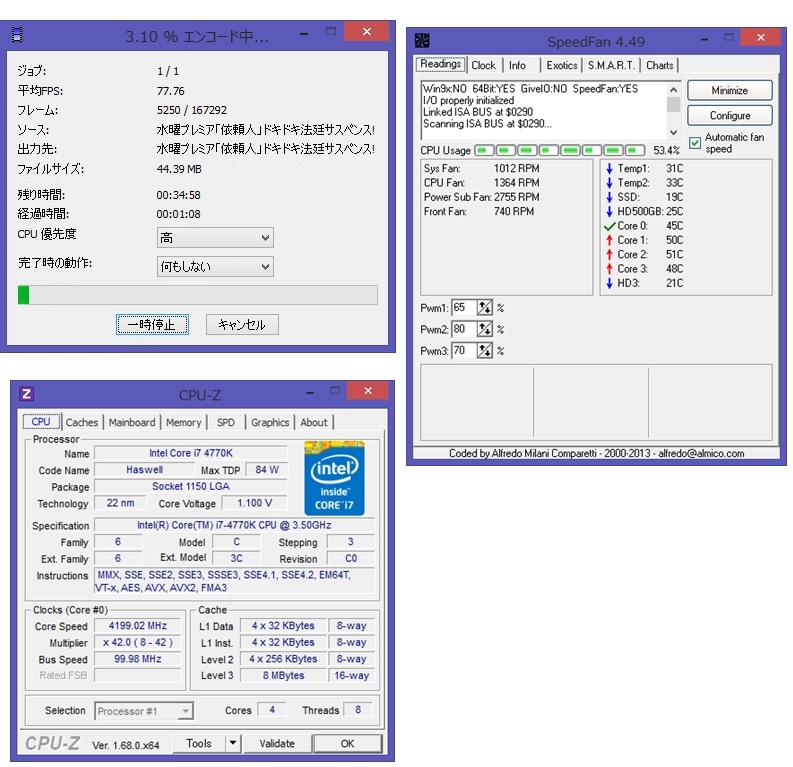This screenshot has width=793, height=767.
Task: Click the Temp2 down-arrow icon
Action: click(x=609, y=183)
